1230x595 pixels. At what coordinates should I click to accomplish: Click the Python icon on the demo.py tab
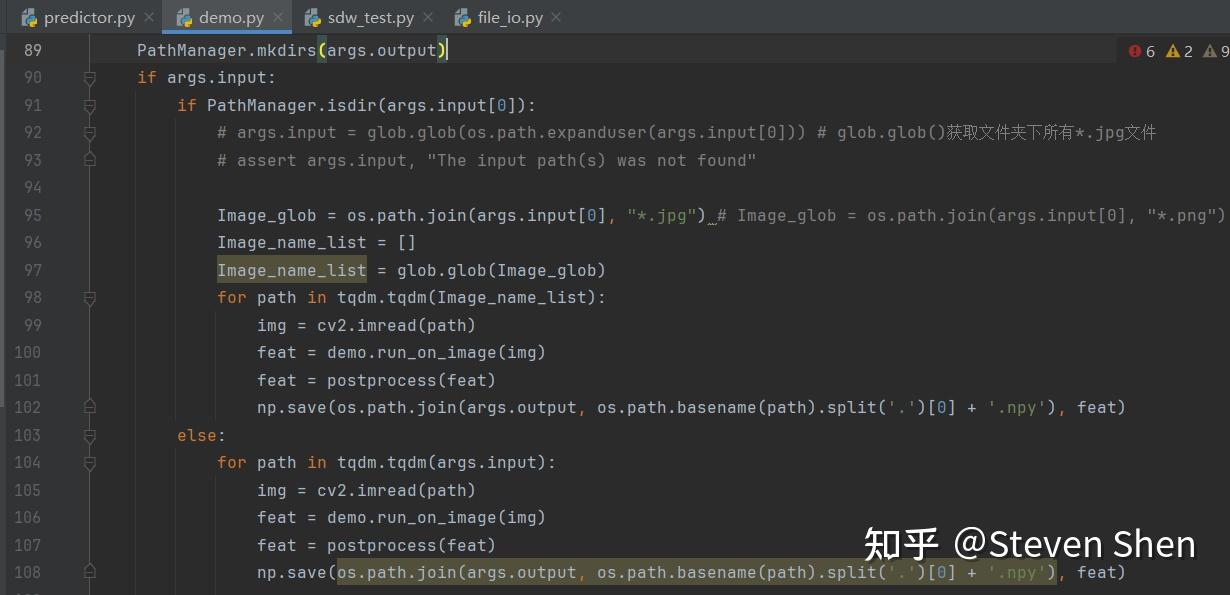click(184, 17)
